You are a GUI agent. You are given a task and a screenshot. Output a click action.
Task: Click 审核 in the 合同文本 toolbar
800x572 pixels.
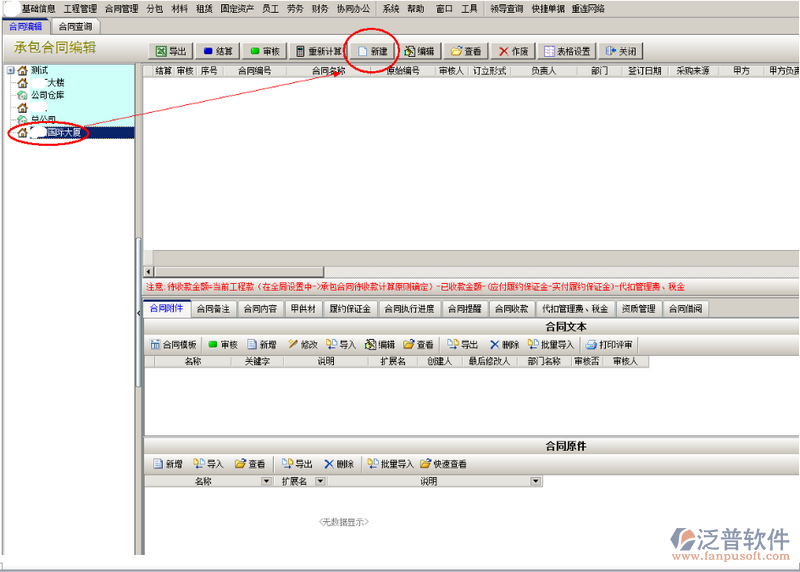pos(223,345)
